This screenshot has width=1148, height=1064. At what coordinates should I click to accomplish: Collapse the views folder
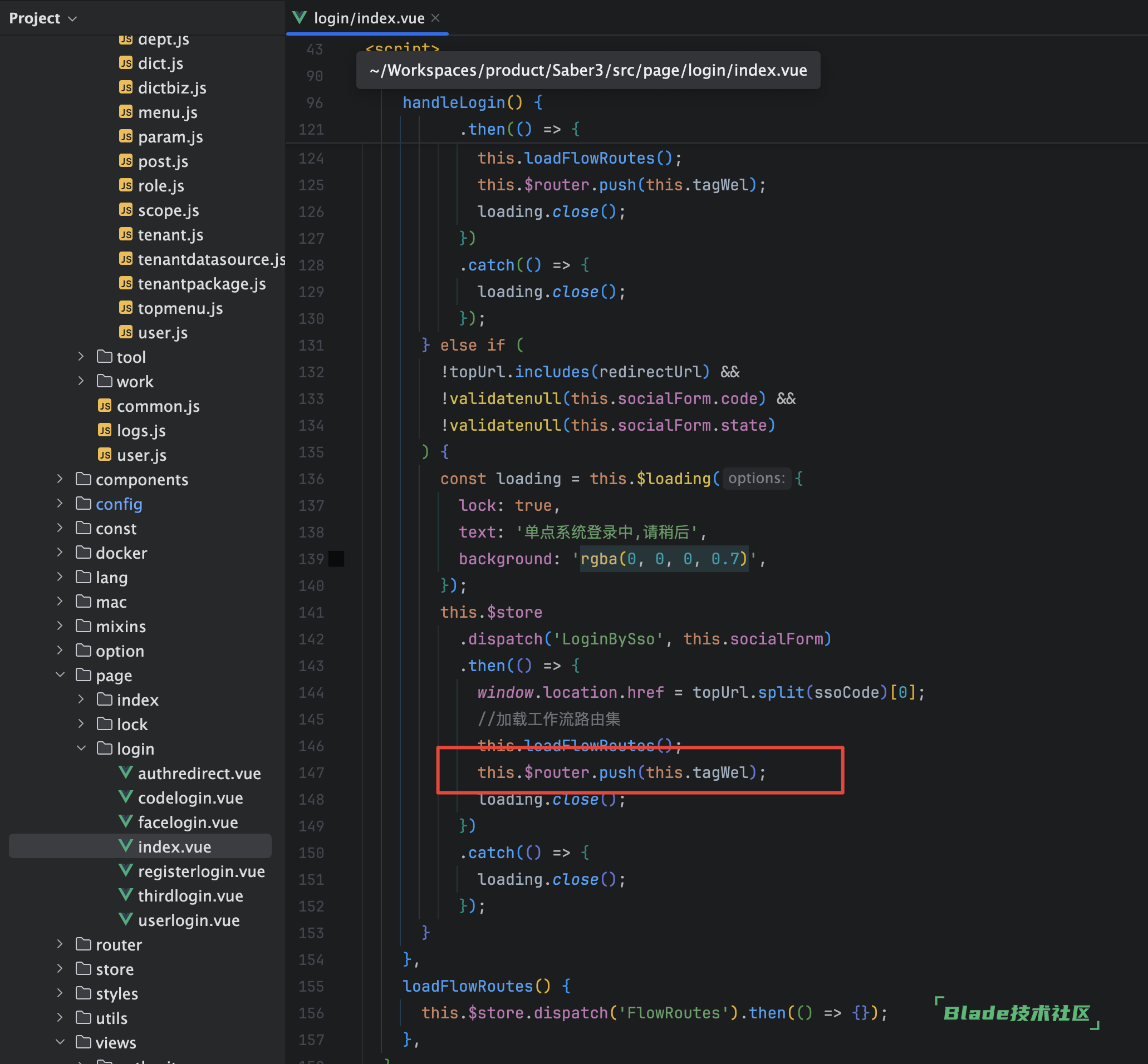[x=60, y=1042]
